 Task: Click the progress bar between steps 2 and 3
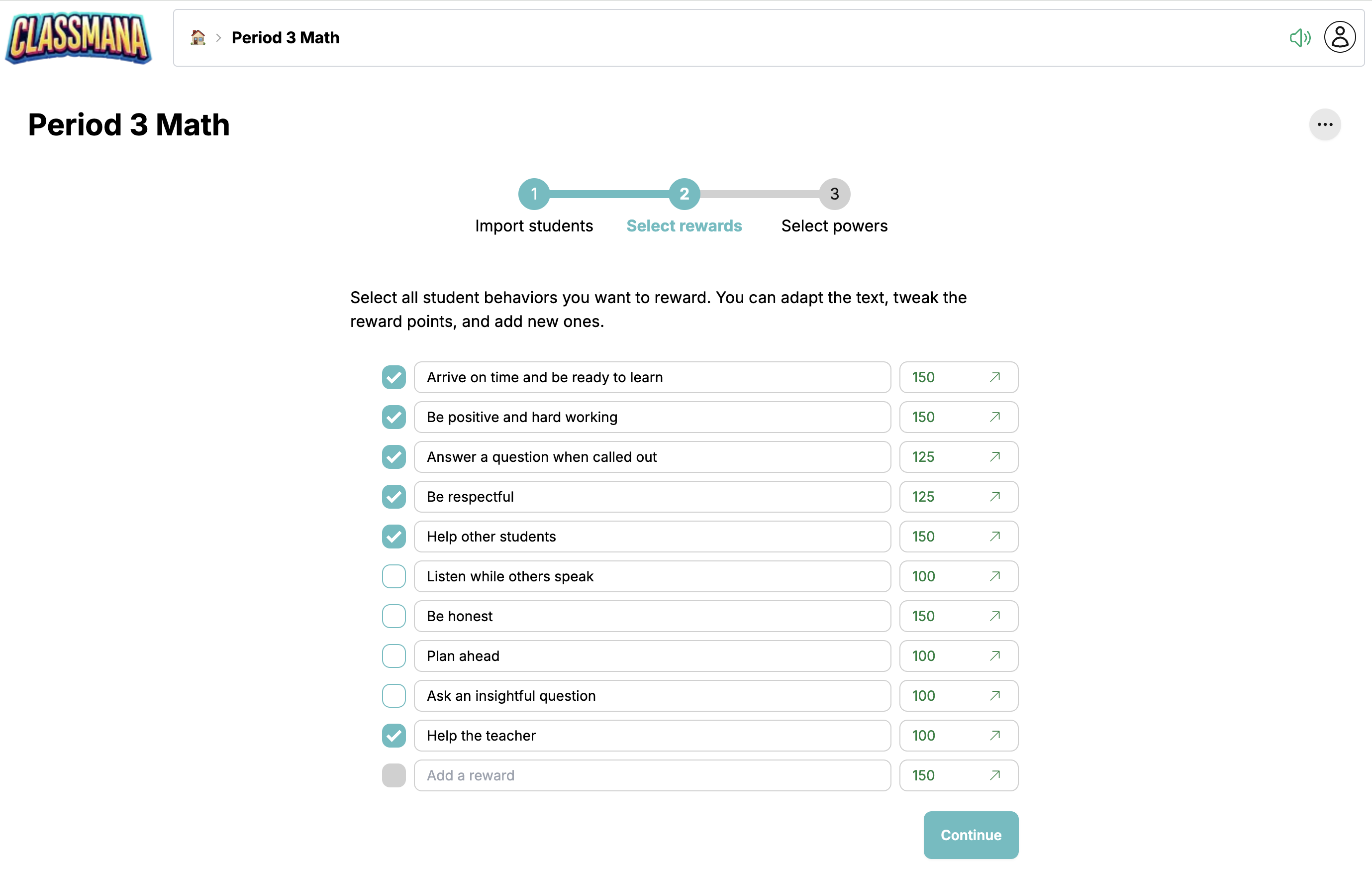[x=760, y=195]
